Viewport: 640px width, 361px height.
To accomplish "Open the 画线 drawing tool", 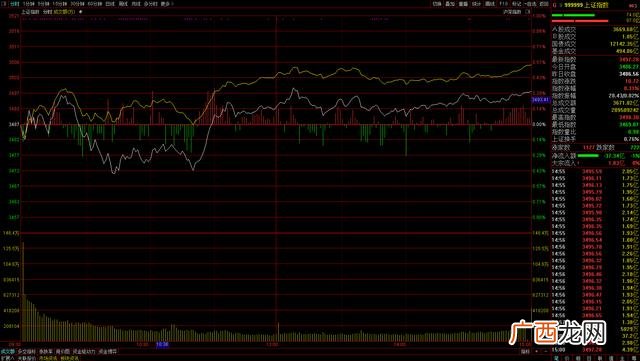I will pyautogui.click(x=490, y=4).
